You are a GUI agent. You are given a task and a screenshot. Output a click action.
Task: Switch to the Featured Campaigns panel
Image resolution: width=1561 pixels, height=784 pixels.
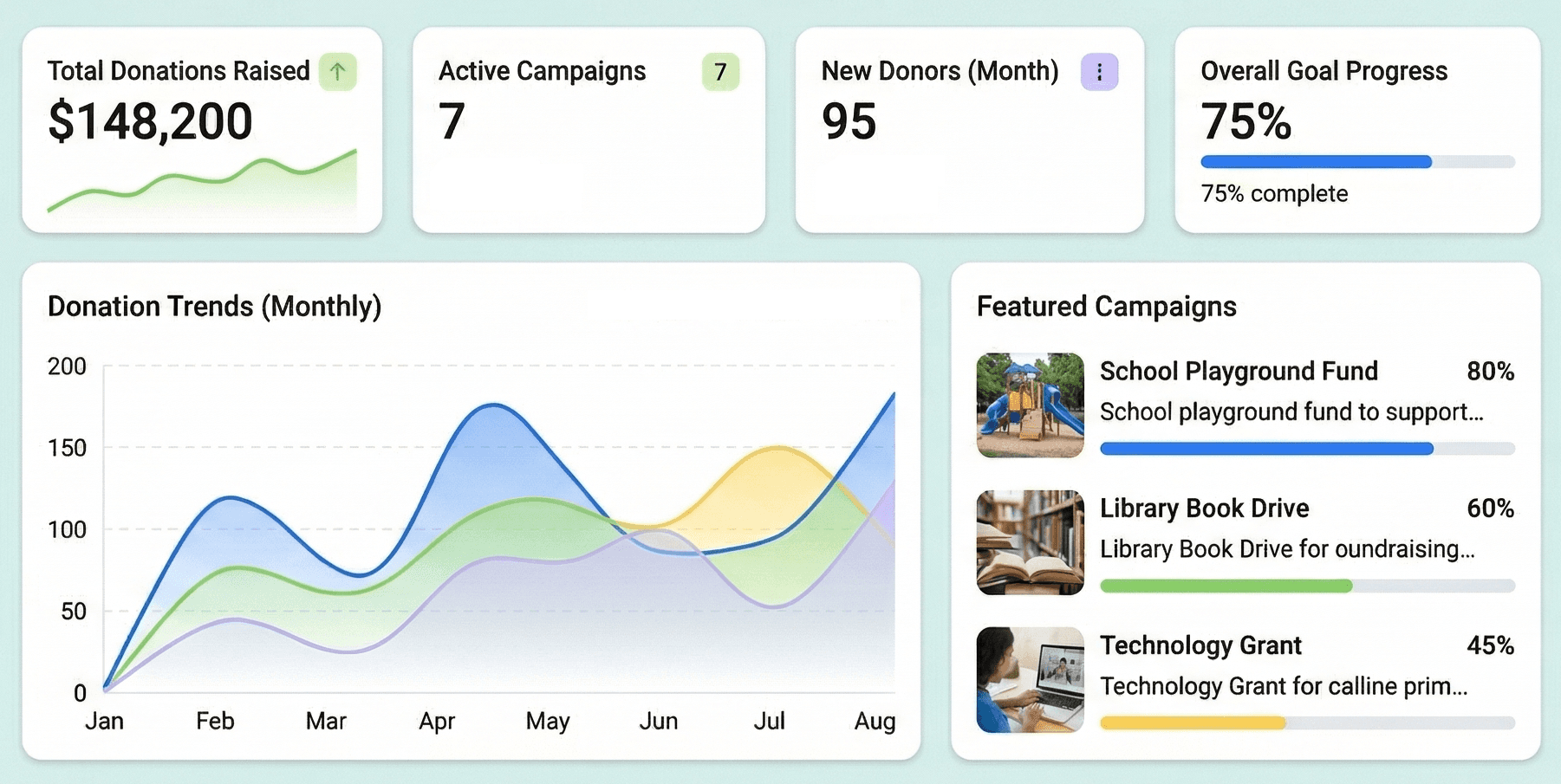tap(1107, 307)
